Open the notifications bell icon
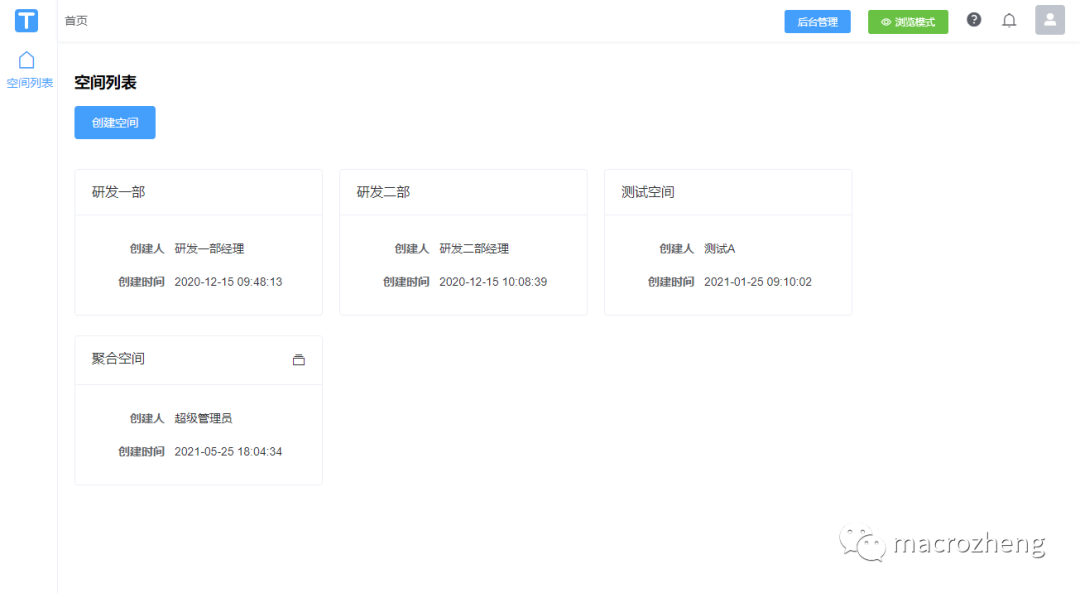 point(1009,21)
